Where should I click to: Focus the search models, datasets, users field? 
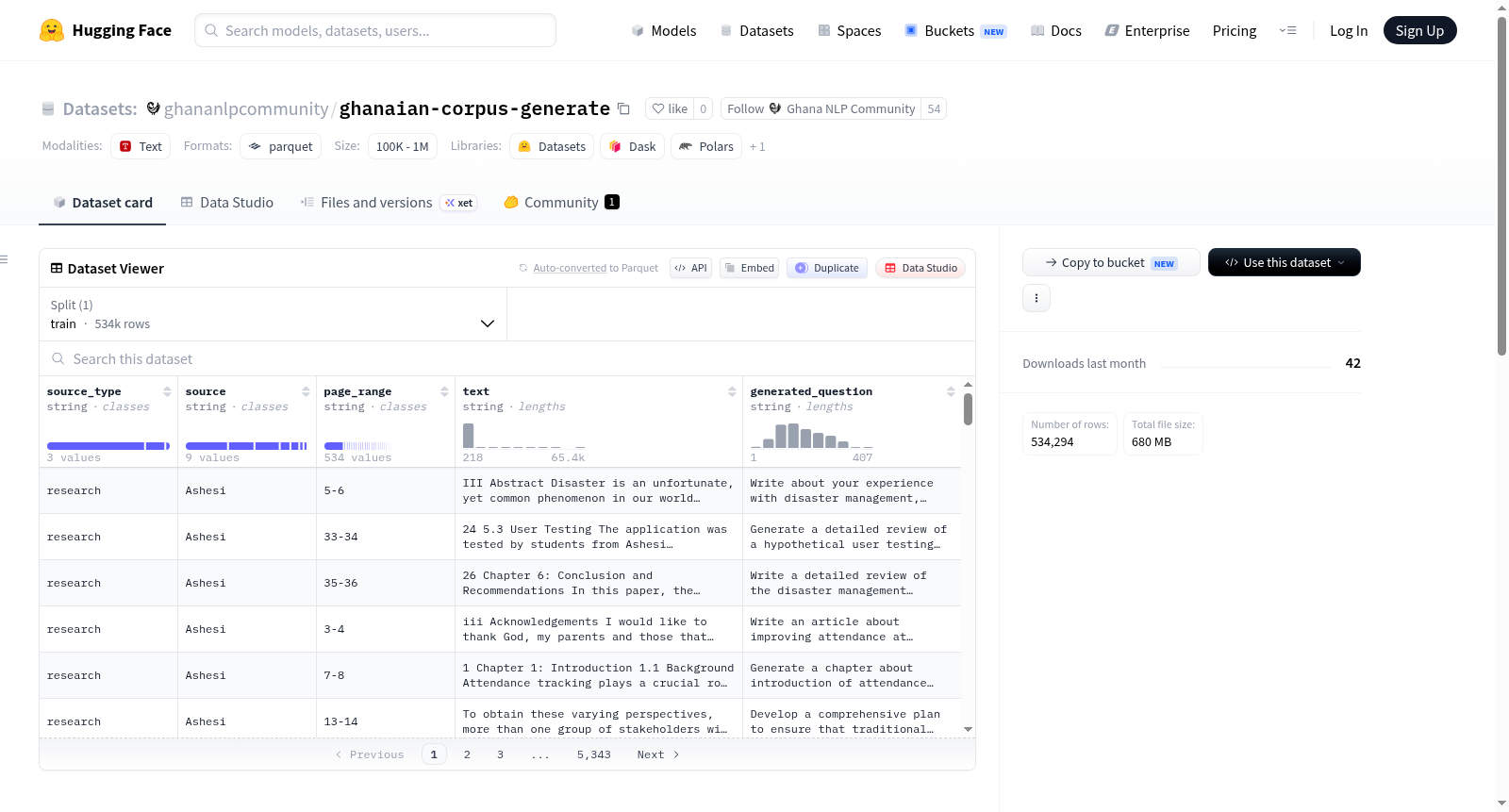tap(375, 30)
